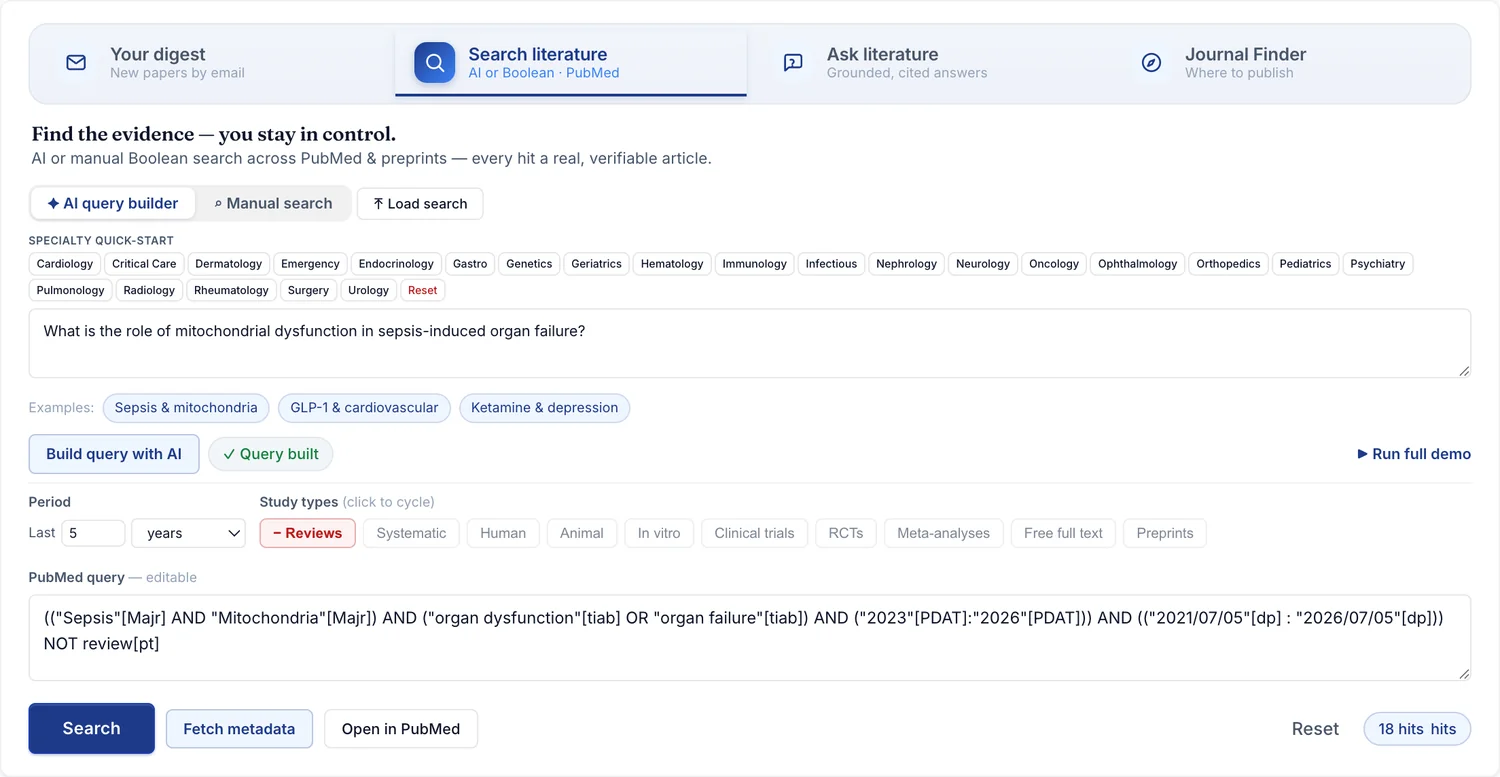Click Build query with AI
The width and height of the screenshot is (1500, 777).
point(114,454)
